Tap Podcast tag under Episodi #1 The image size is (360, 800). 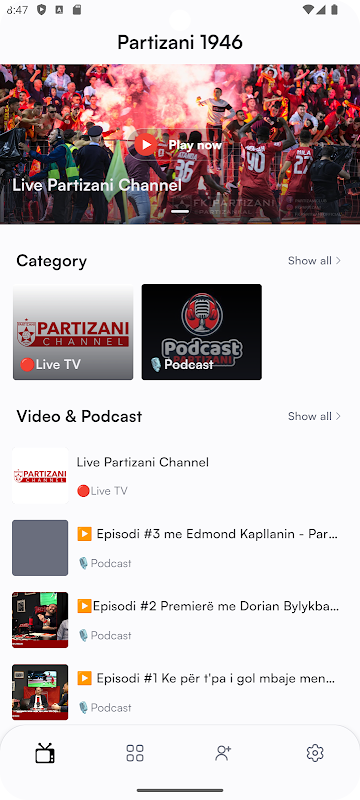[105, 708]
